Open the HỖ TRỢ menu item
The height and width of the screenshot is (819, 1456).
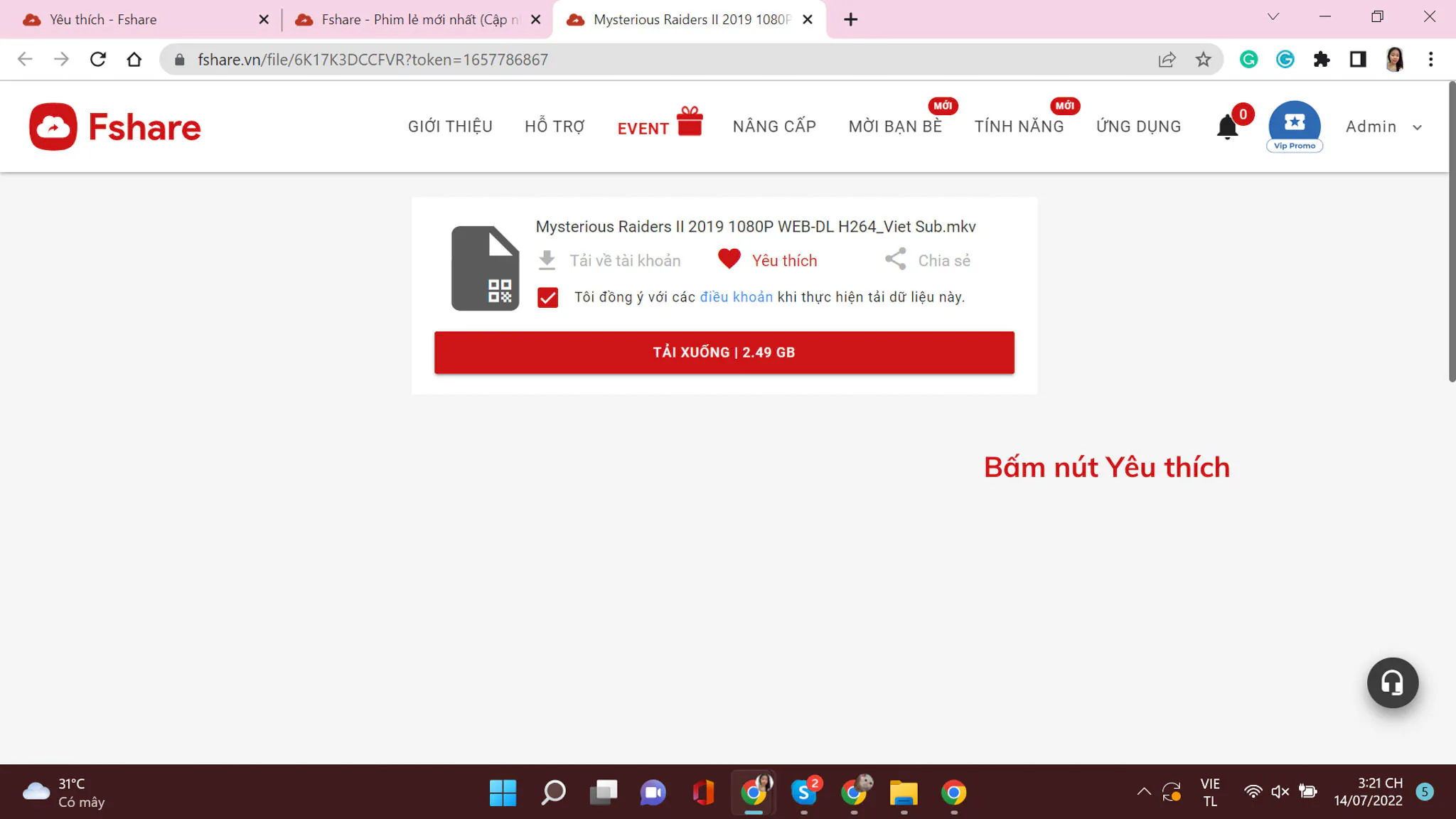(x=555, y=127)
